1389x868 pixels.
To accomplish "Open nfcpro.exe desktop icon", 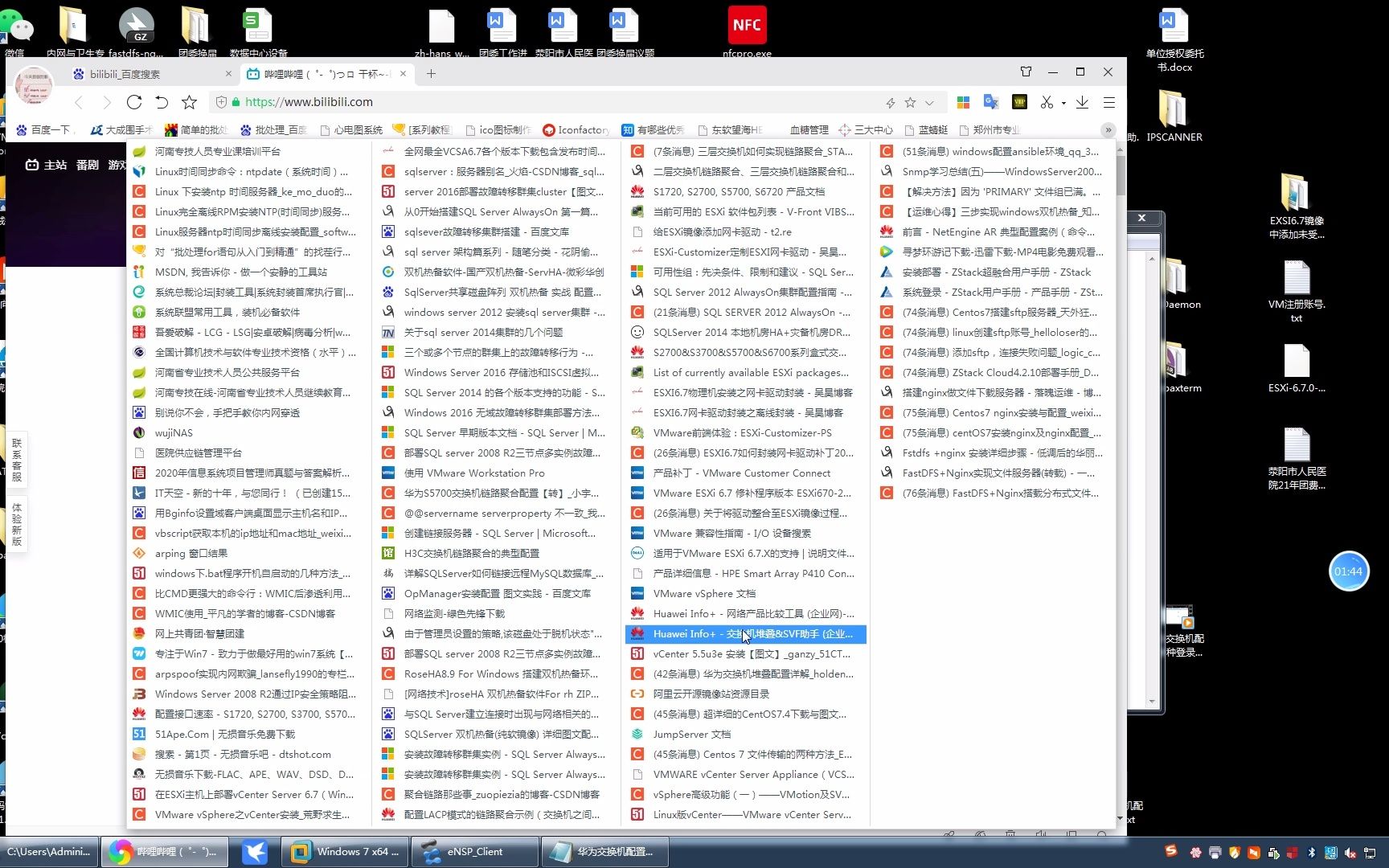I will coord(747,32).
